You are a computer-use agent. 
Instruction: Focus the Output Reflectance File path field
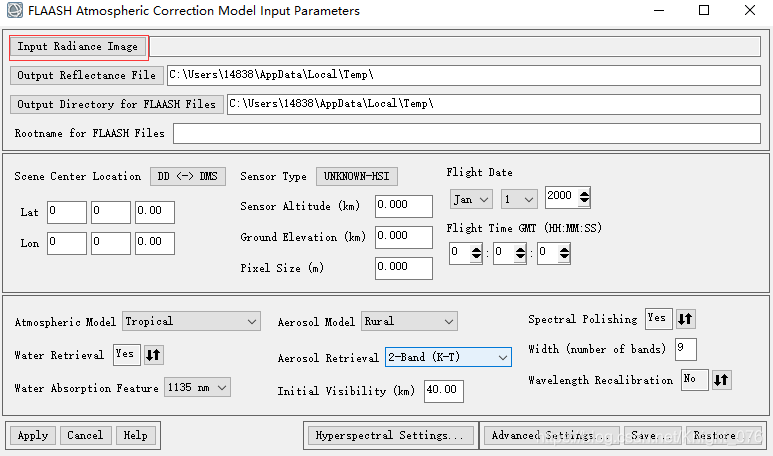(463, 75)
